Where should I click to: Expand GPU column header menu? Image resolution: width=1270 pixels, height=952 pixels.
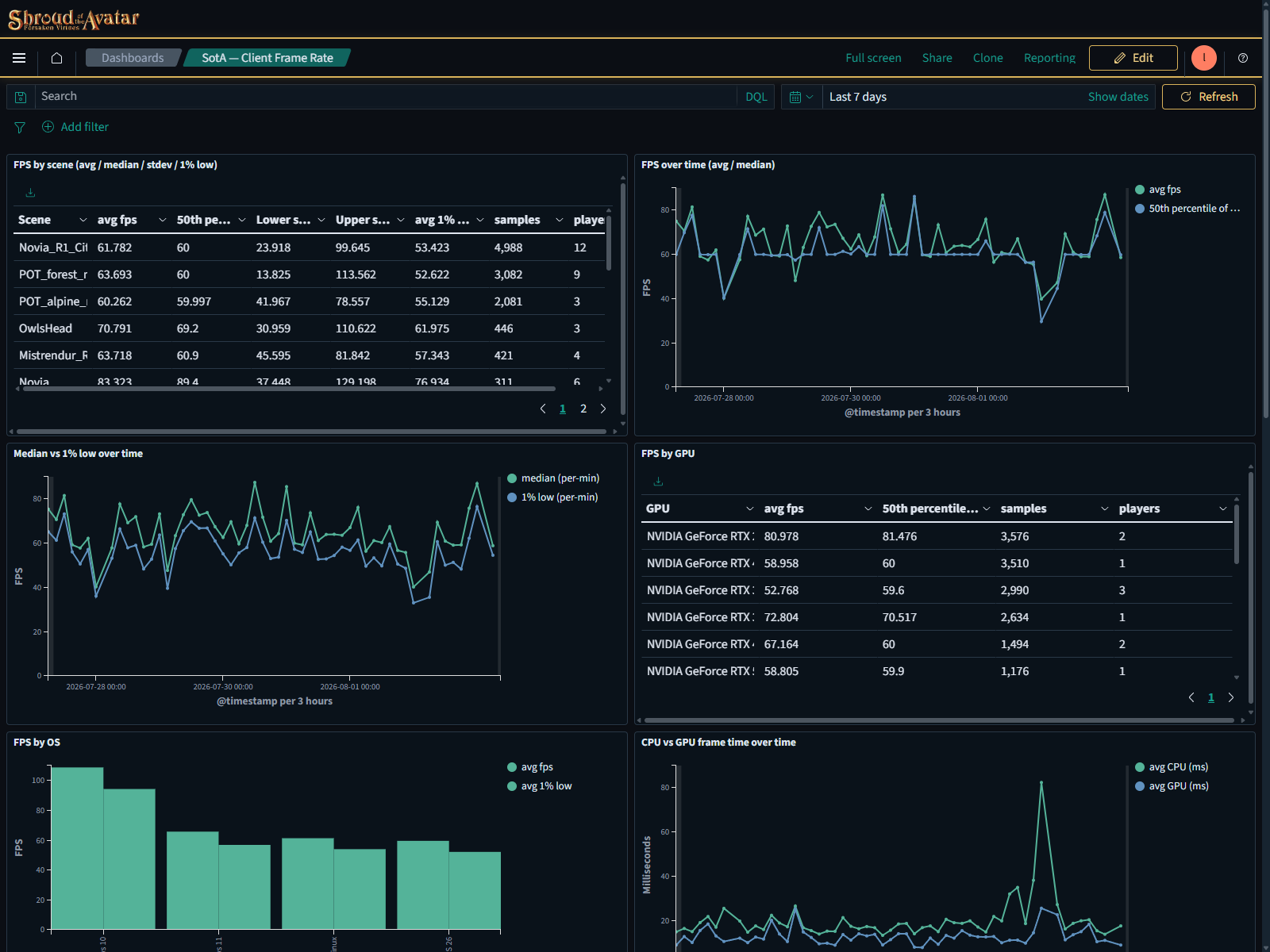749,509
